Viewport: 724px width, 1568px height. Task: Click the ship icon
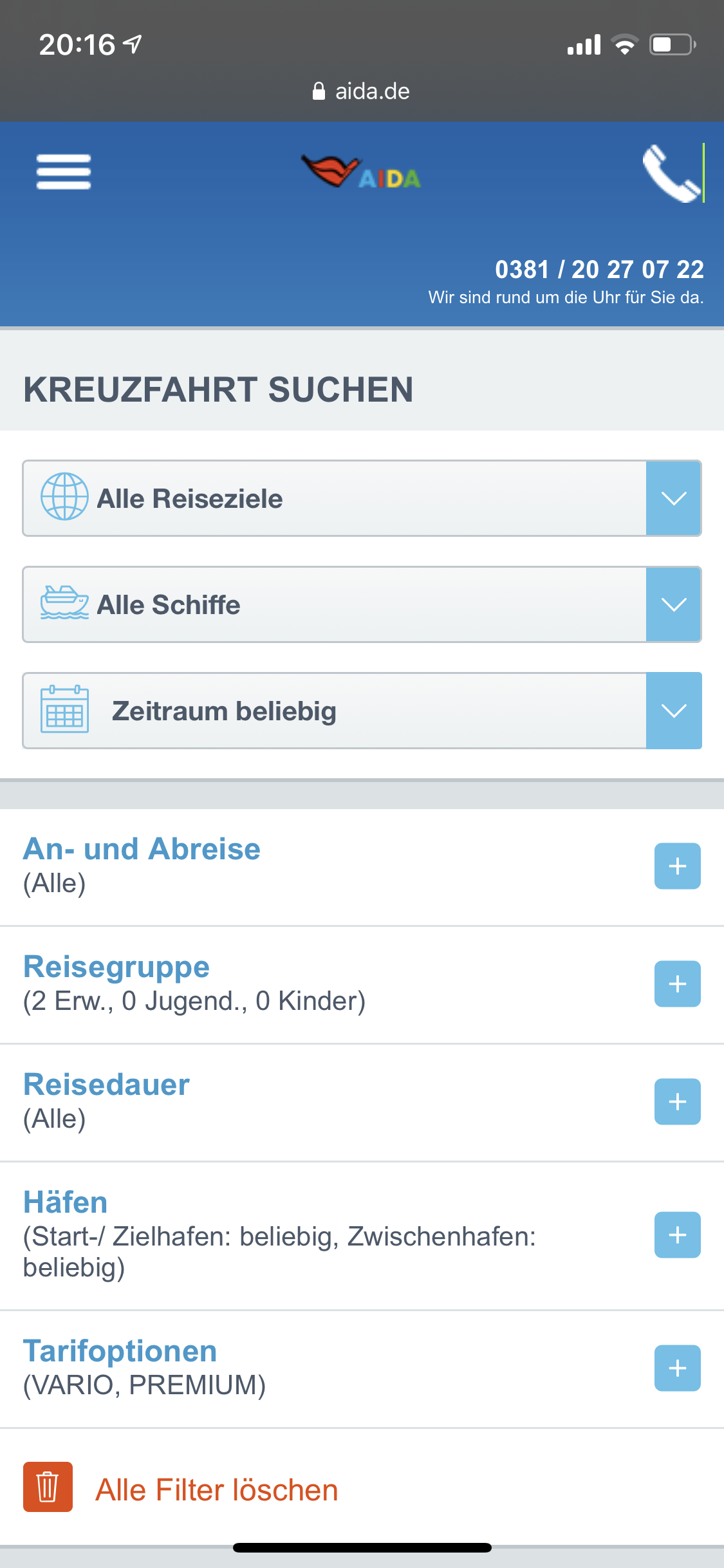click(64, 603)
